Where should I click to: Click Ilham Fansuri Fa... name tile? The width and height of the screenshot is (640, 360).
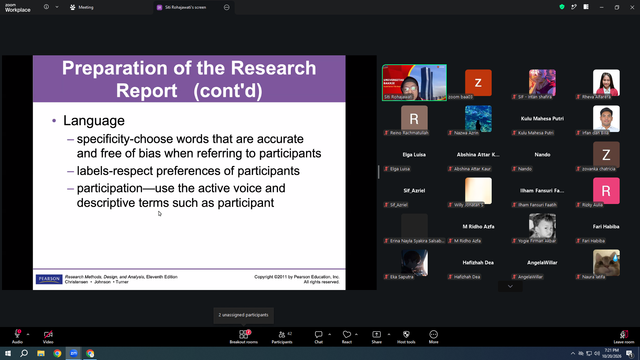pyautogui.click(x=542, y=191)
